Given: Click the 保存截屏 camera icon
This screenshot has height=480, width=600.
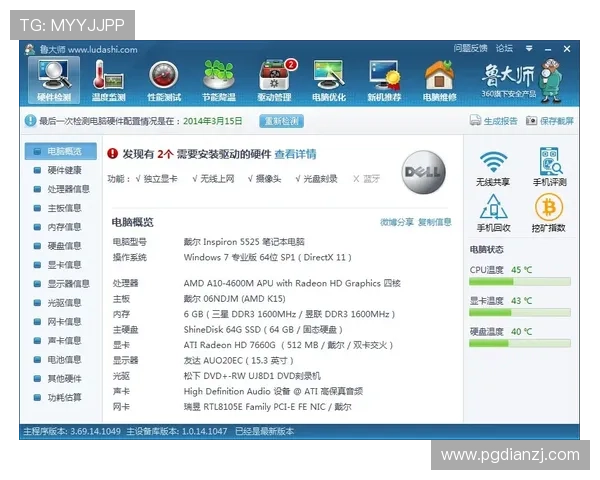Looking at the screenshot, I should 531,121.
